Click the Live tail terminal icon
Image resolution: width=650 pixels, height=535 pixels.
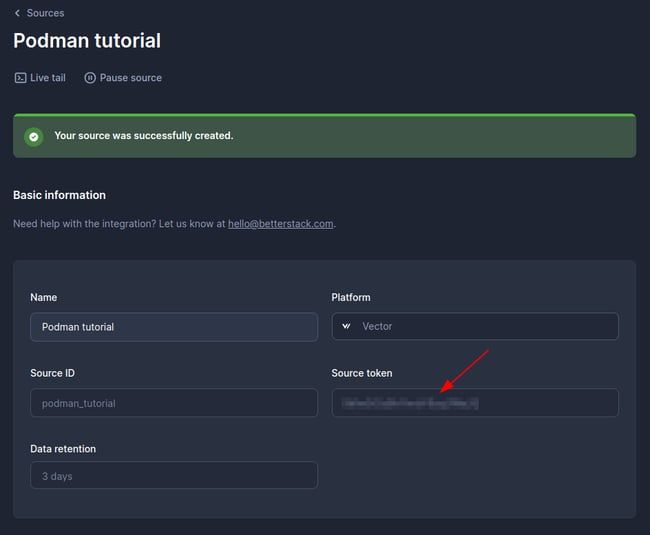click(20, 78)
